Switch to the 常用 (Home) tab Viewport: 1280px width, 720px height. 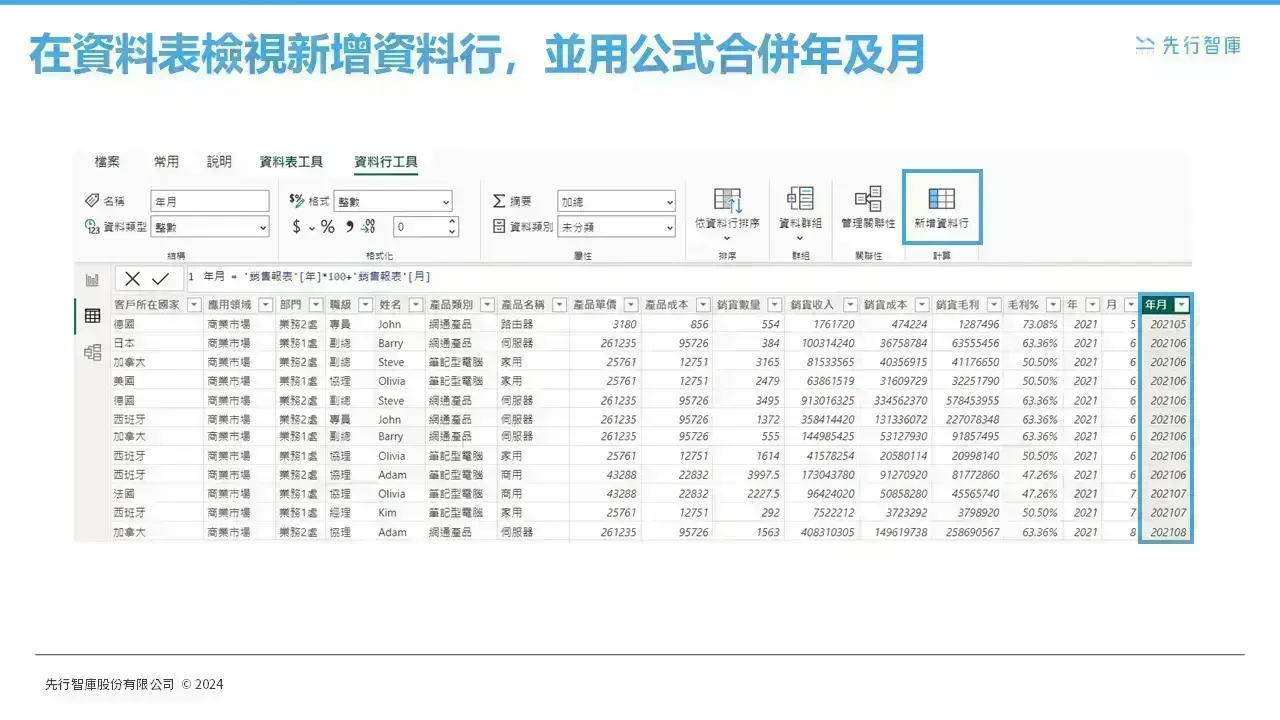tap(166, 162)
